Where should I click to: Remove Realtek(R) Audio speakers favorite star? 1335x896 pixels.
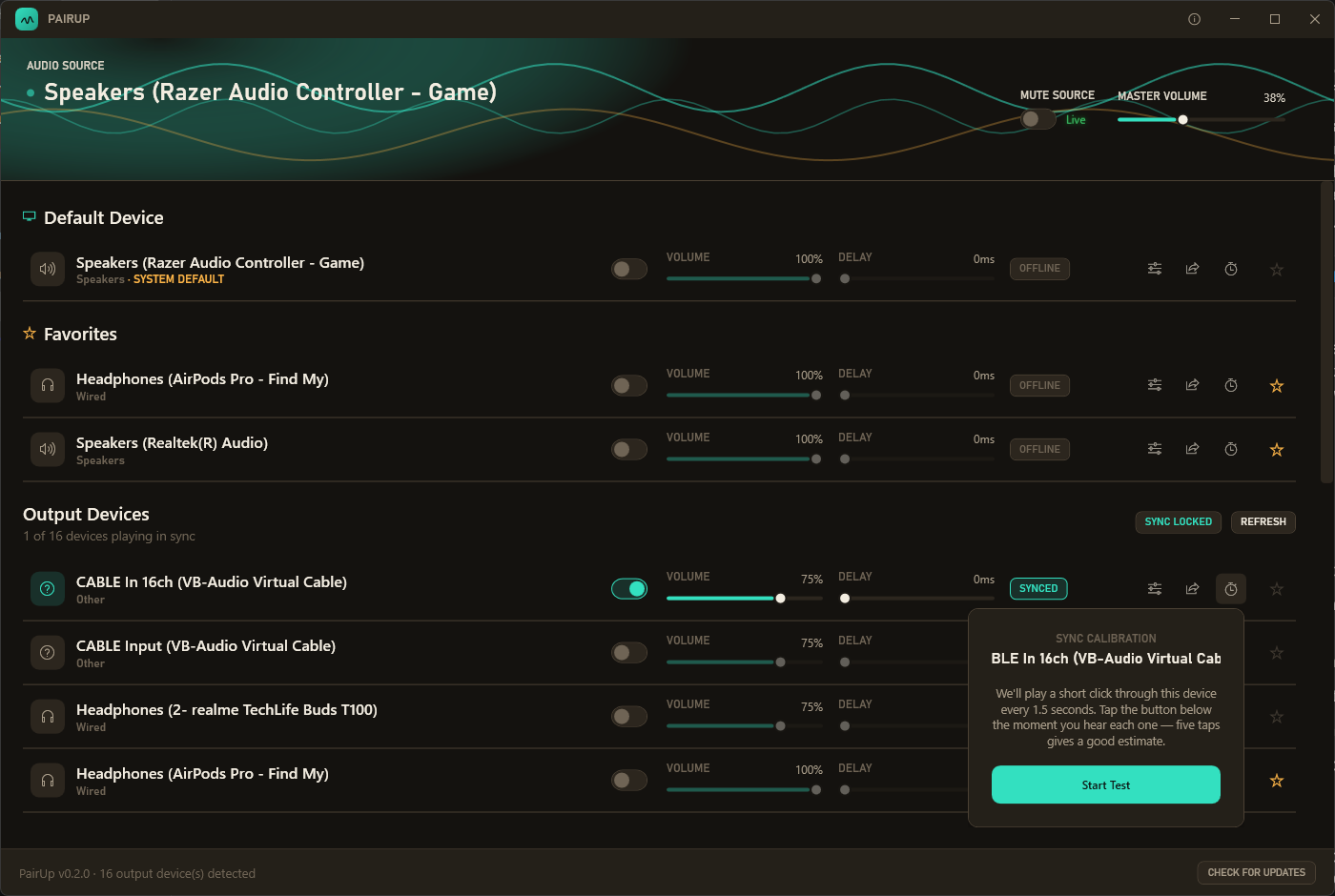(x=1277, y=450)
